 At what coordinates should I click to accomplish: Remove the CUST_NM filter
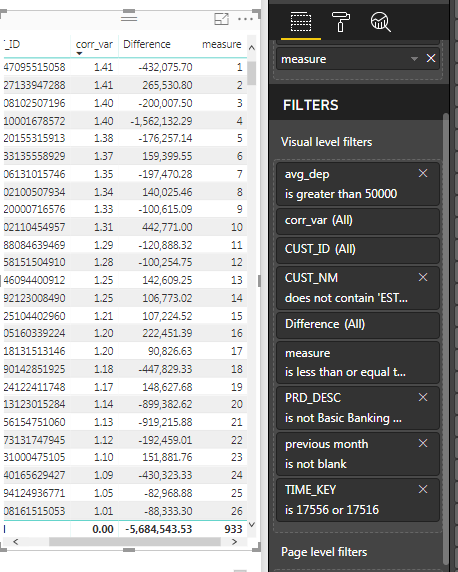point(423,278)
